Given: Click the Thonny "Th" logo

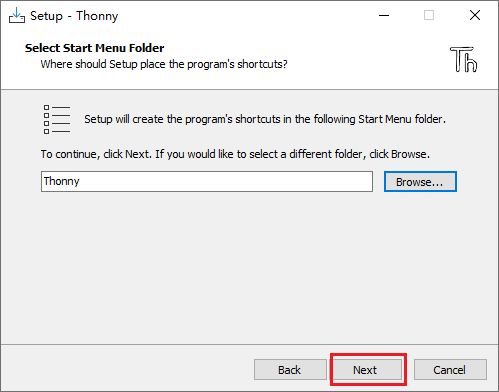Looking at the screenshot, I should [x=464, y=59].
